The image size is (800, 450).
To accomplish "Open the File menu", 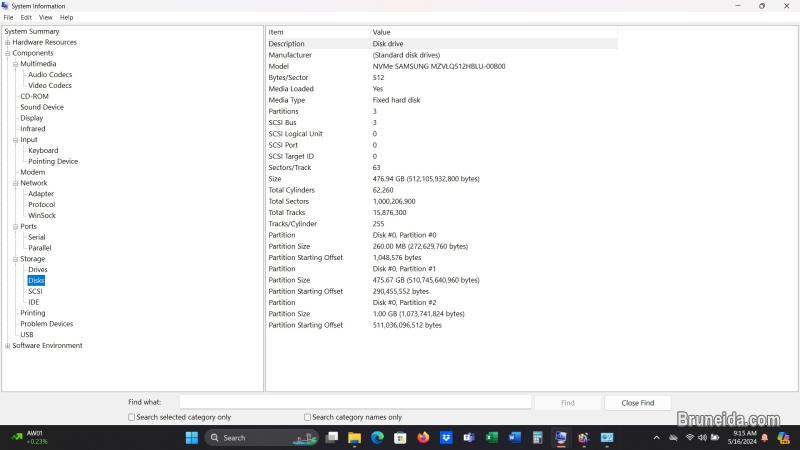I will click(9, 17).
